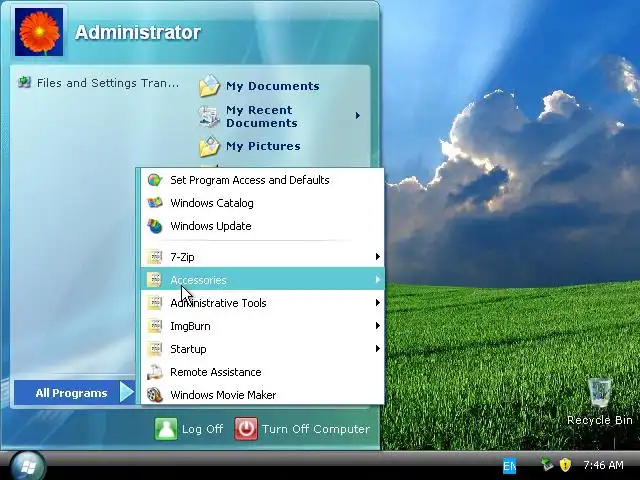
Task: Click the Set Program Access and Defaults icon
Action: coord(155,180)
